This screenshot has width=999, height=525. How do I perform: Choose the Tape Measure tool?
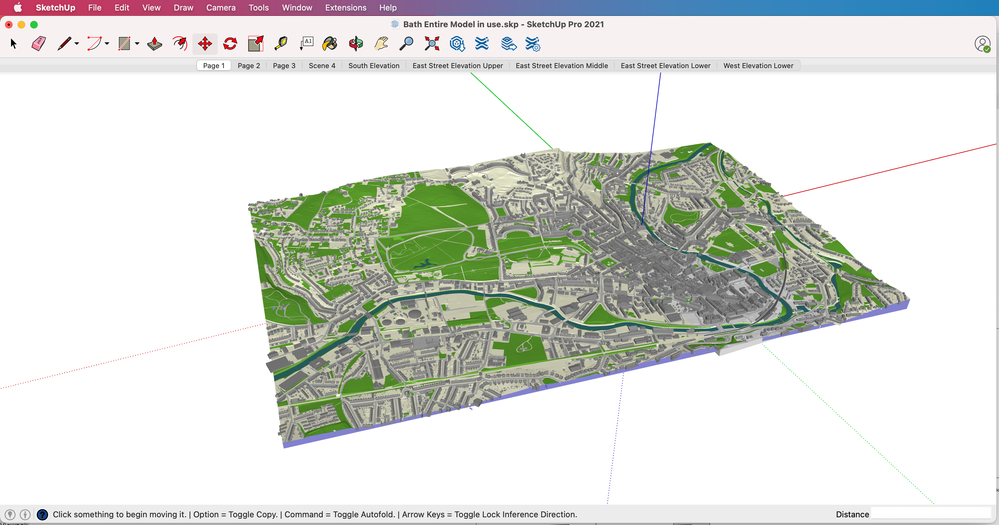[x=281, y=43]
